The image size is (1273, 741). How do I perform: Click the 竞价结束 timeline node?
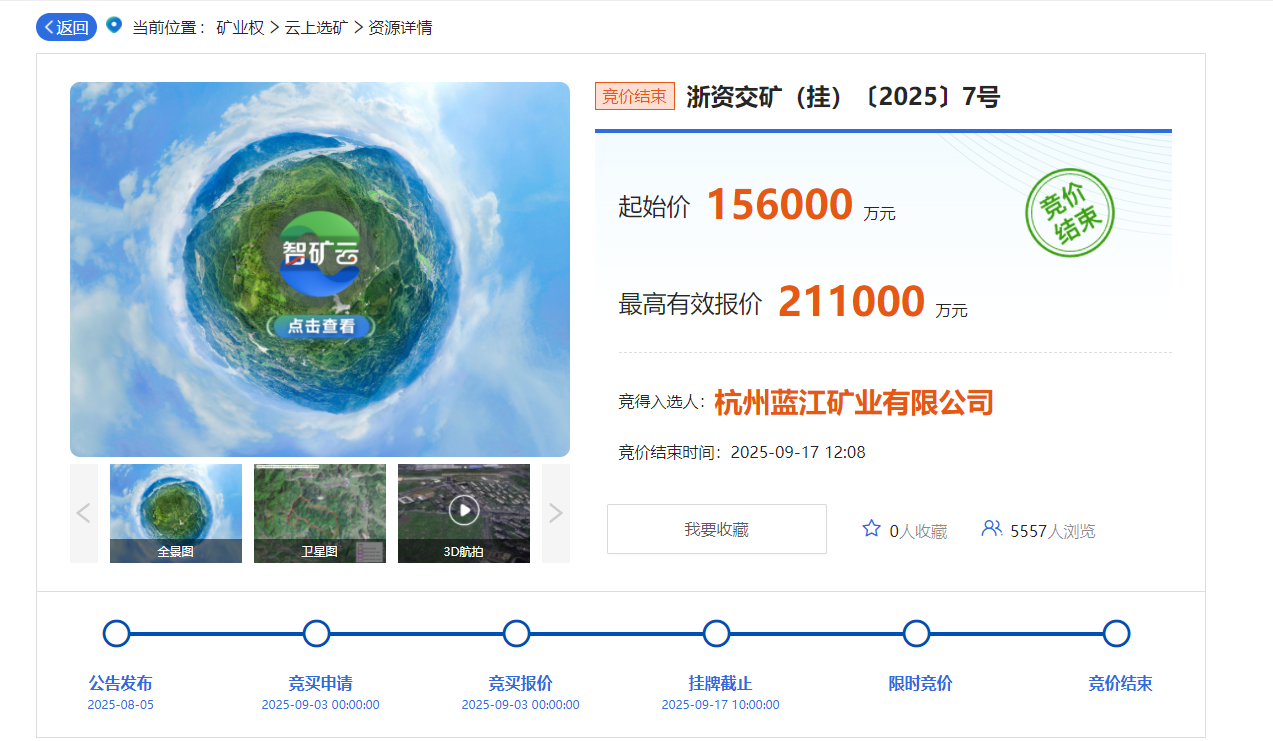tap(1117, 634)
